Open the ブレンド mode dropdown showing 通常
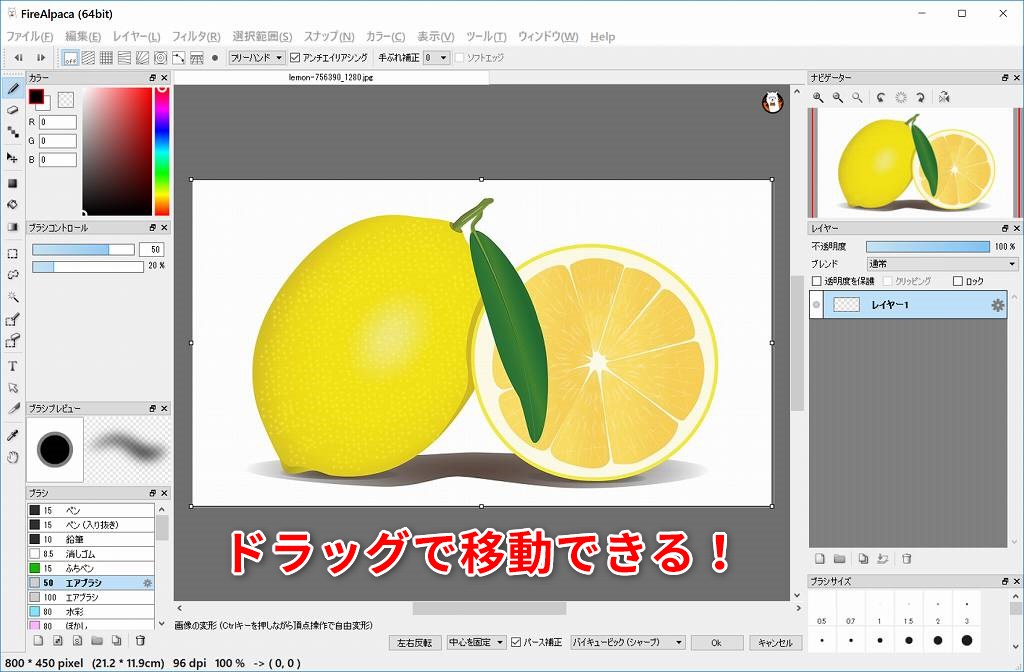1024x672 pixels. point(942,264)
